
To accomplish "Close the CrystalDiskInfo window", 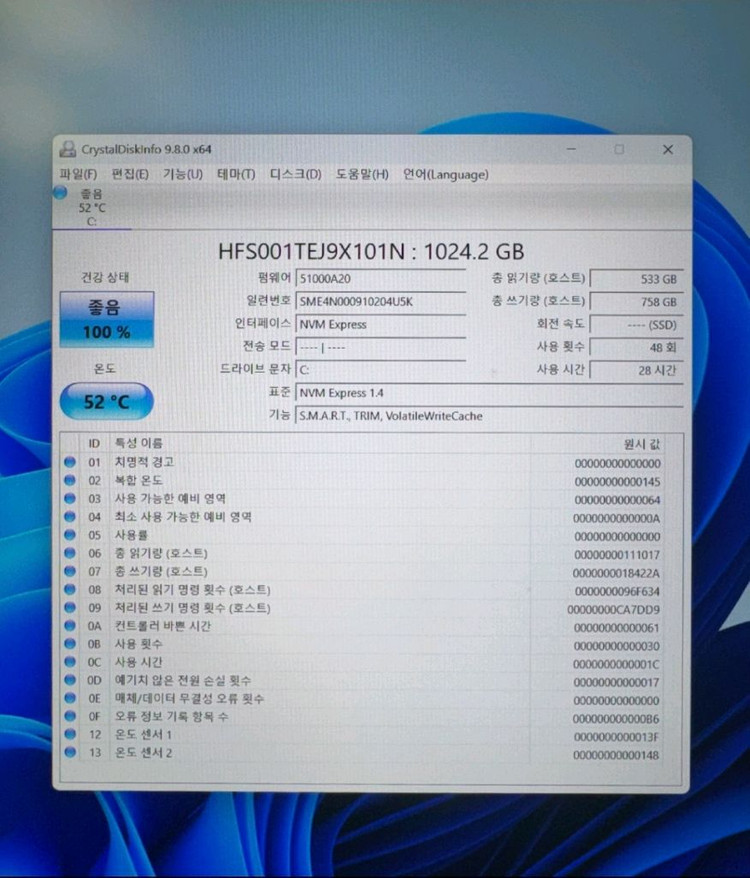I will coord(668,150).
